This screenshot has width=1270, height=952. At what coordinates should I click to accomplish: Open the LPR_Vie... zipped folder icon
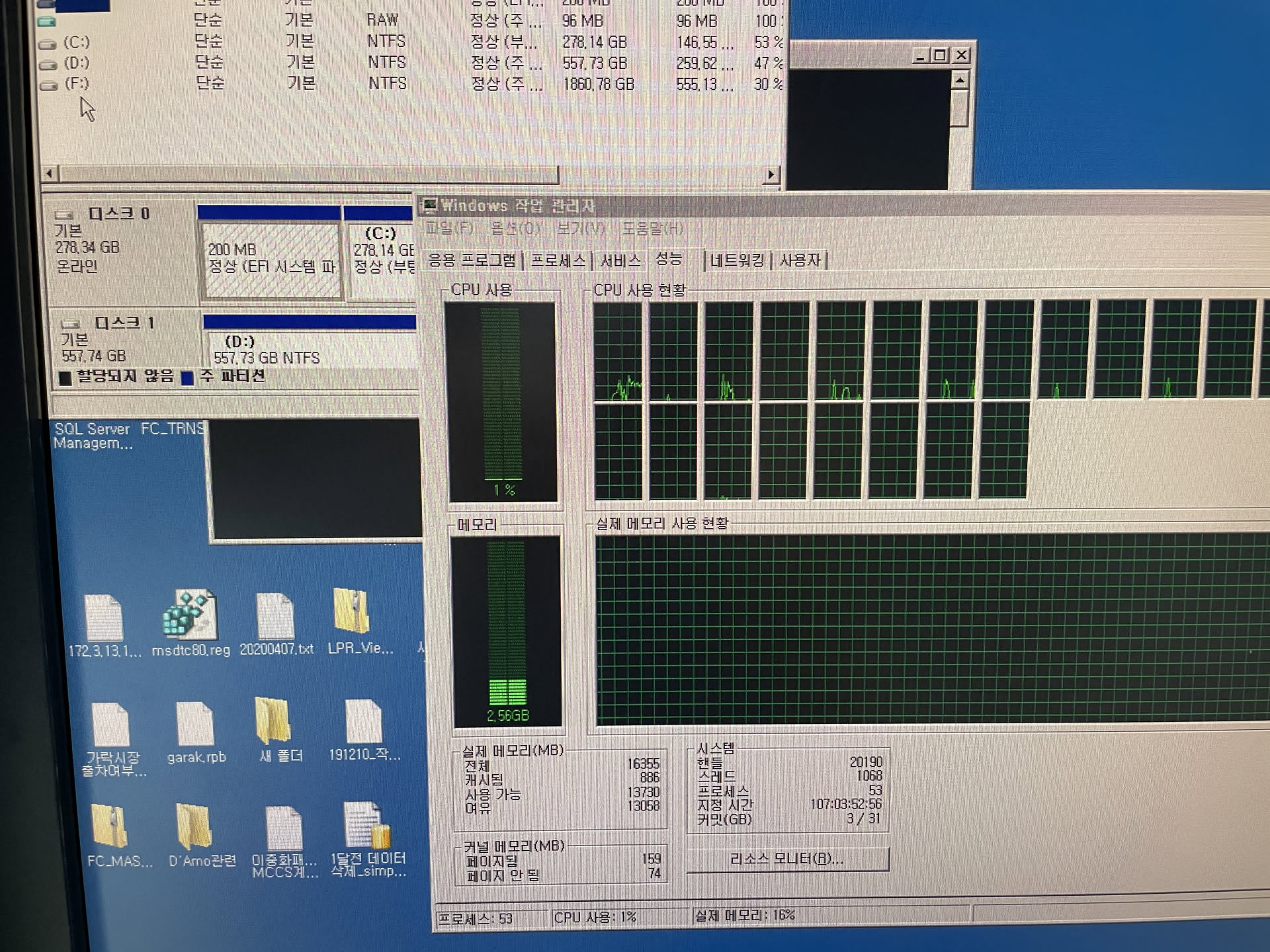coord(352,612)
